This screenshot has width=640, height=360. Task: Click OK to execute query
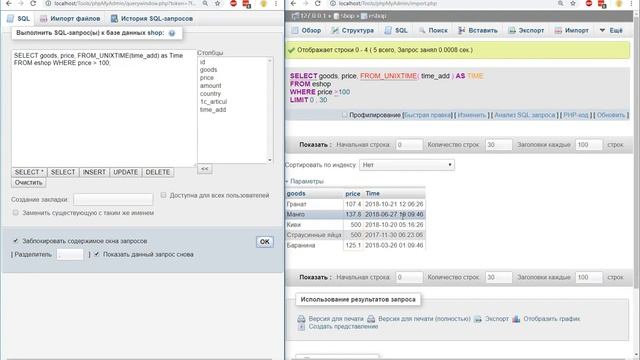coord(264,242)
